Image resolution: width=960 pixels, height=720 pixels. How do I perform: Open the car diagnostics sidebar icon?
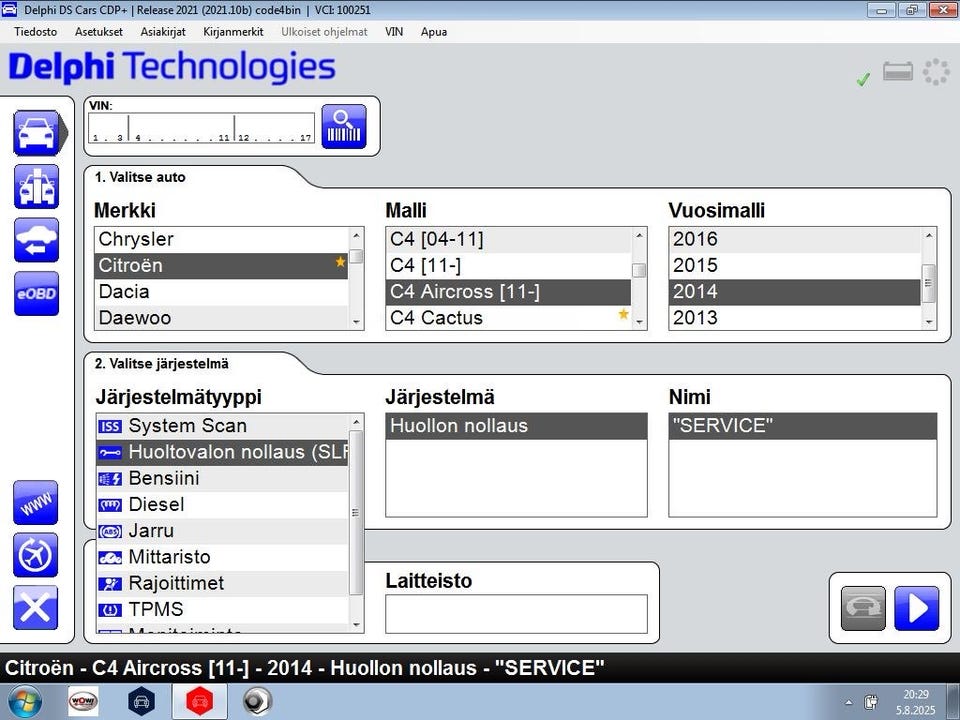pos(37,133)
